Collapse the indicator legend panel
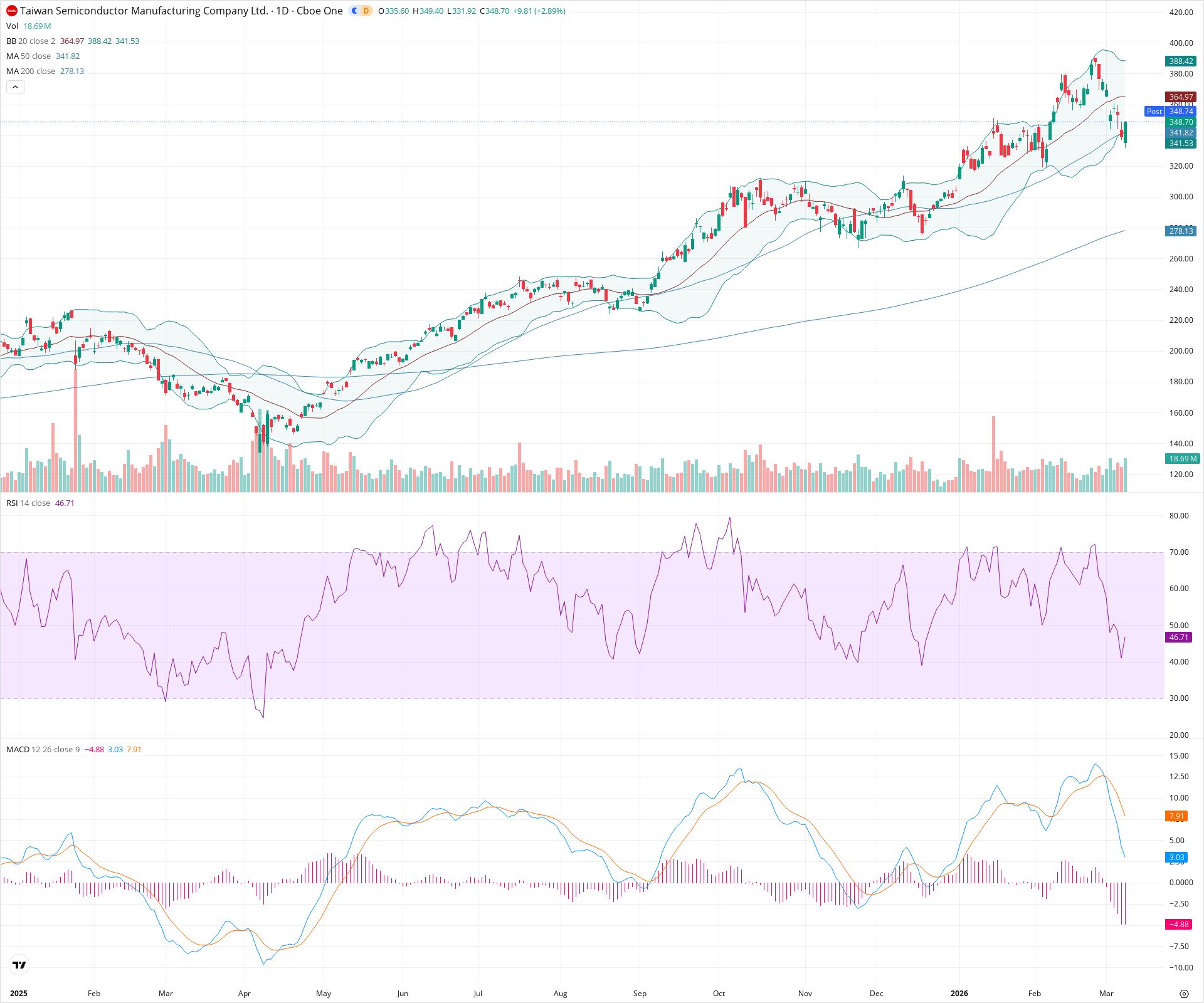Image resolution: width=1204 pixels, height=1003 pixels. (x=15, y=87)
